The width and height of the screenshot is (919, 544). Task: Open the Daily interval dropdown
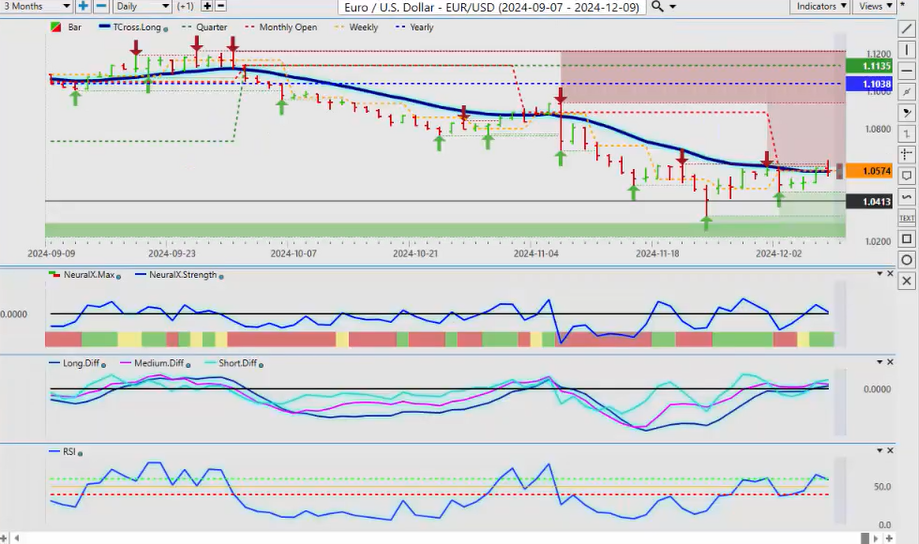point(143,6)
